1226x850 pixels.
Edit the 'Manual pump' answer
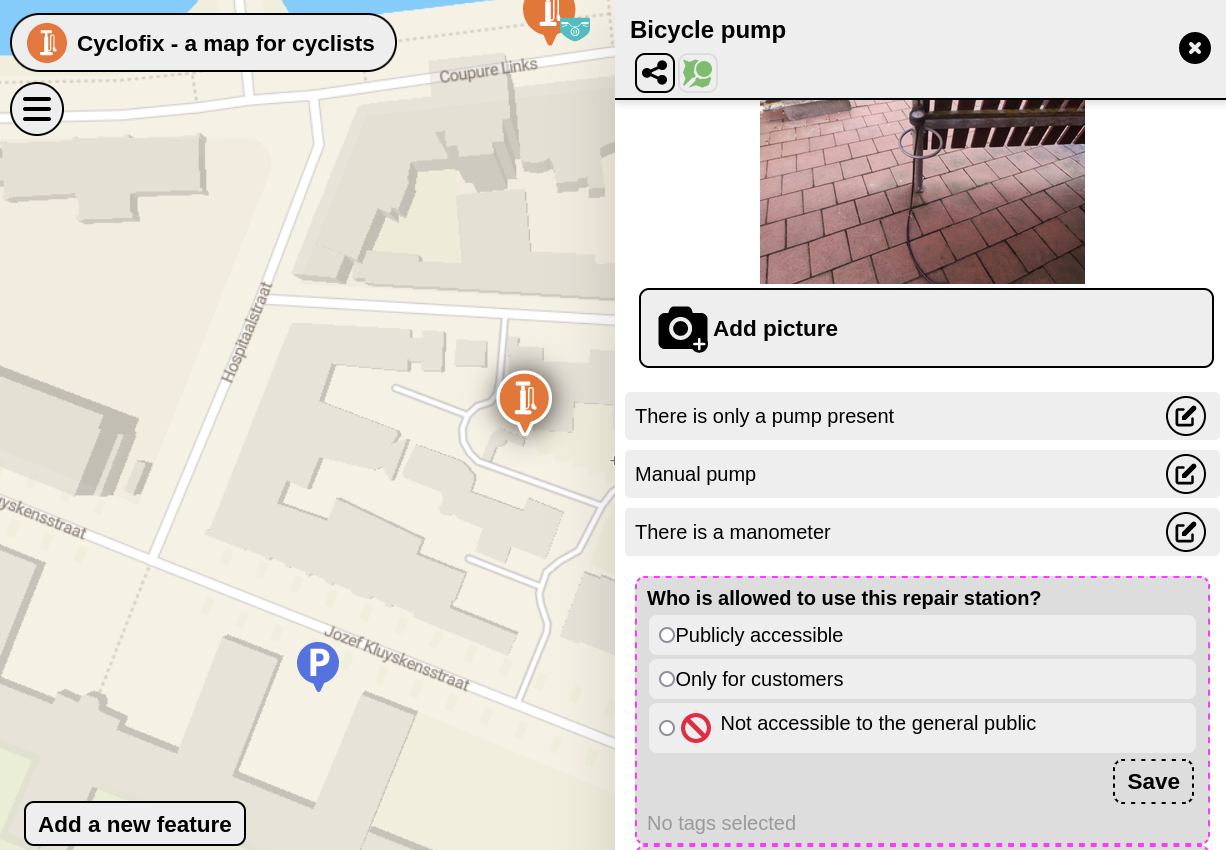pyautogui.click(x=1185, y=474)
